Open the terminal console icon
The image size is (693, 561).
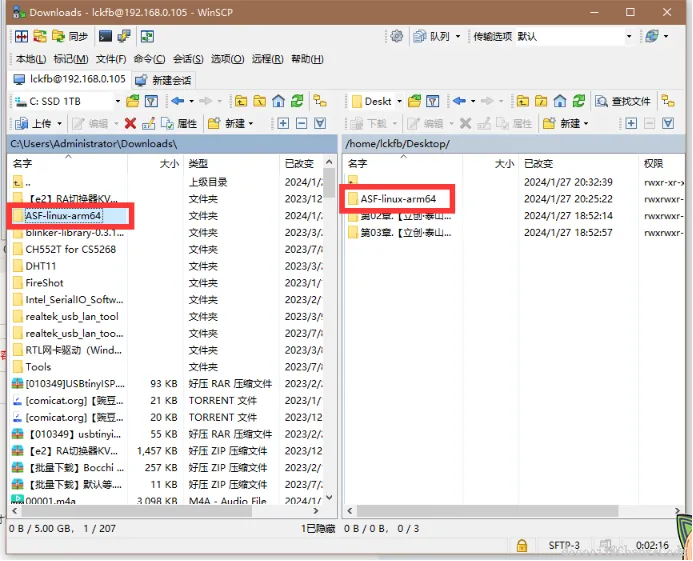(x=105, y=37)
